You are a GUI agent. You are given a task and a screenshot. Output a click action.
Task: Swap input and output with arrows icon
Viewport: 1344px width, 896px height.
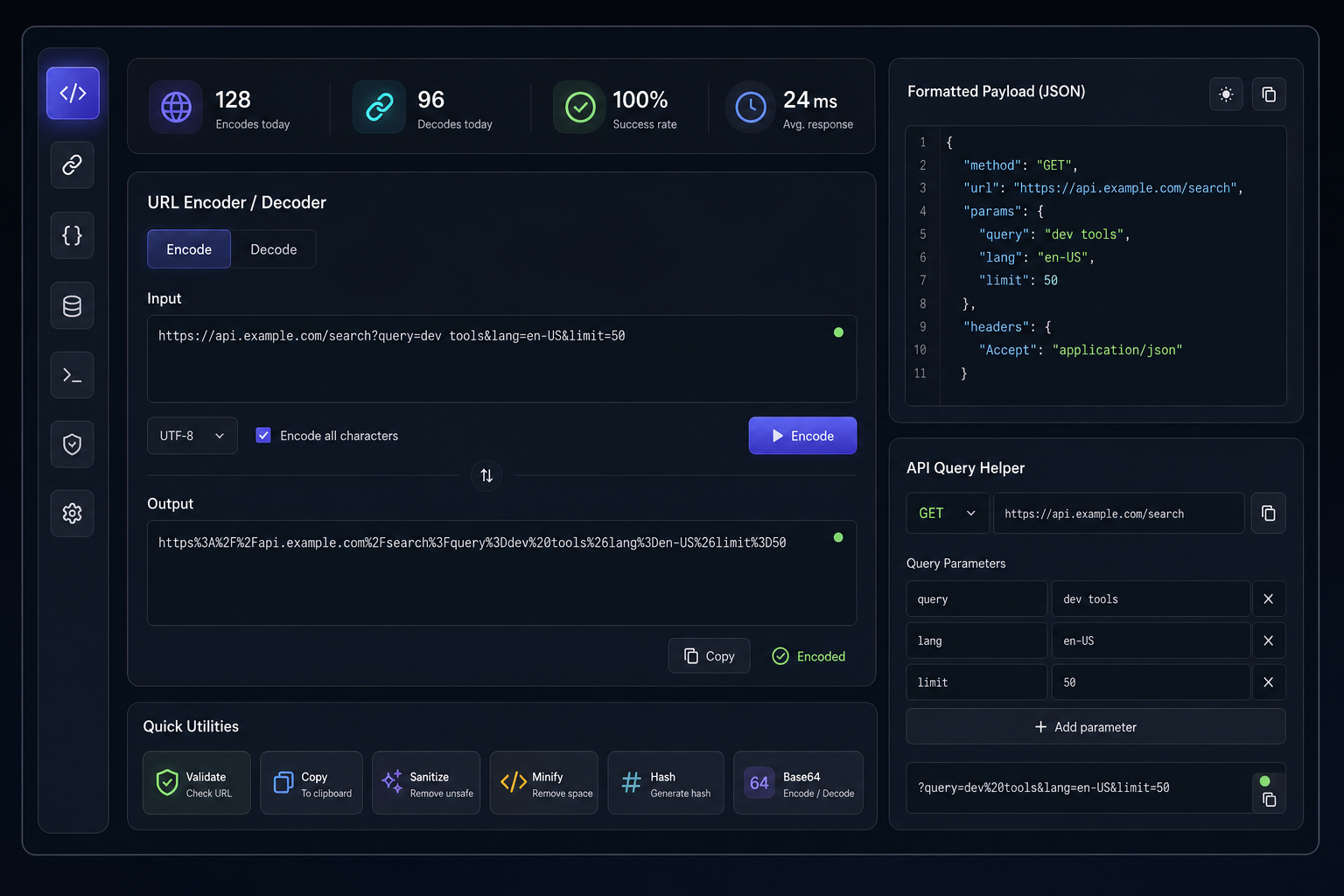[x=486, y=475]
